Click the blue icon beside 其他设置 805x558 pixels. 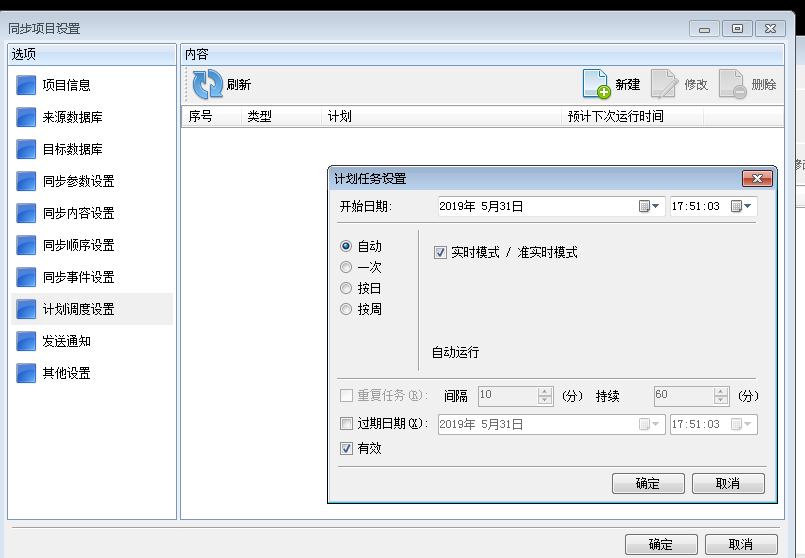[26, 373]
